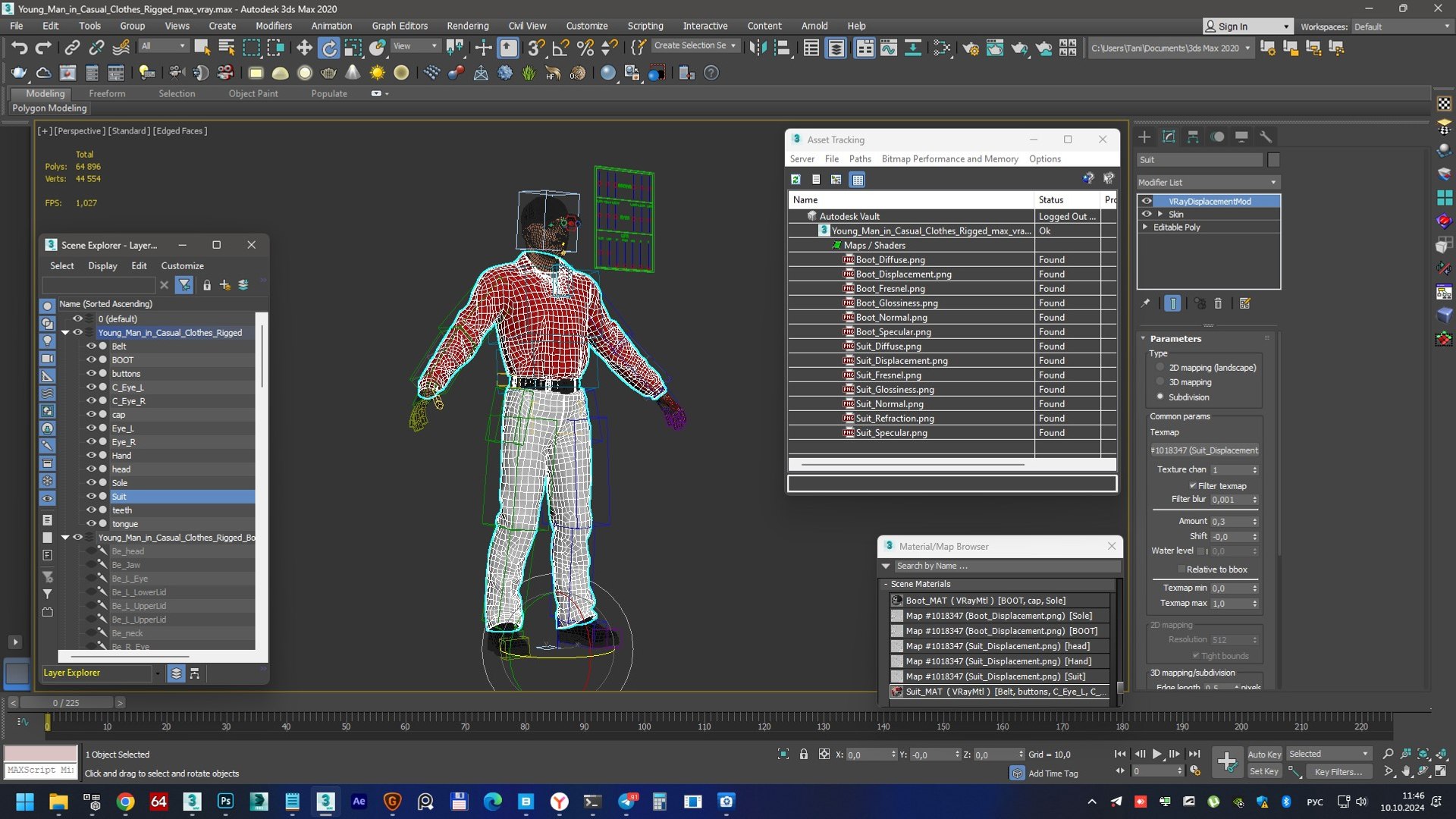Click the Key Filters button

1338,771
